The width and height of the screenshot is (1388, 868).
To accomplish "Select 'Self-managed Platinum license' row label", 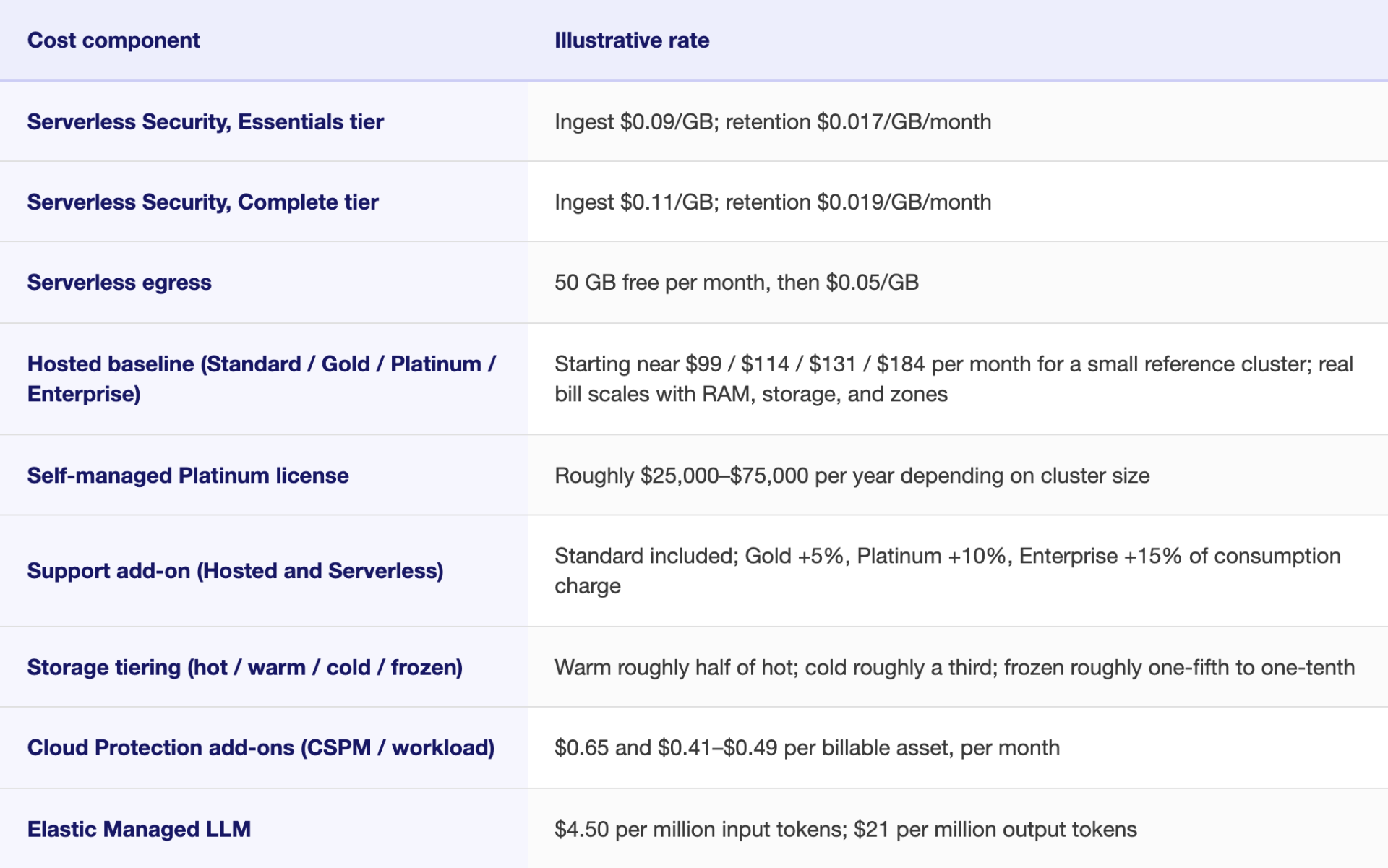I will 188,476.
